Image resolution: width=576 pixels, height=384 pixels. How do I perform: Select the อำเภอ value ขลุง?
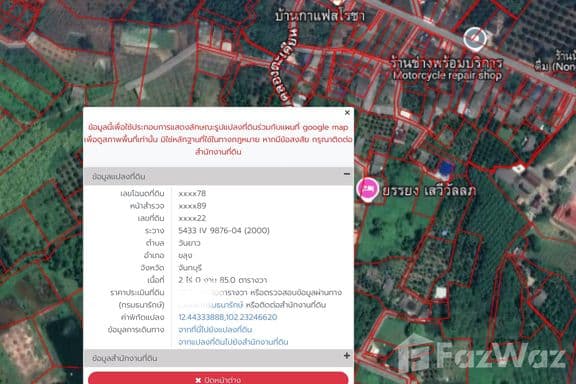pos(185,255)
